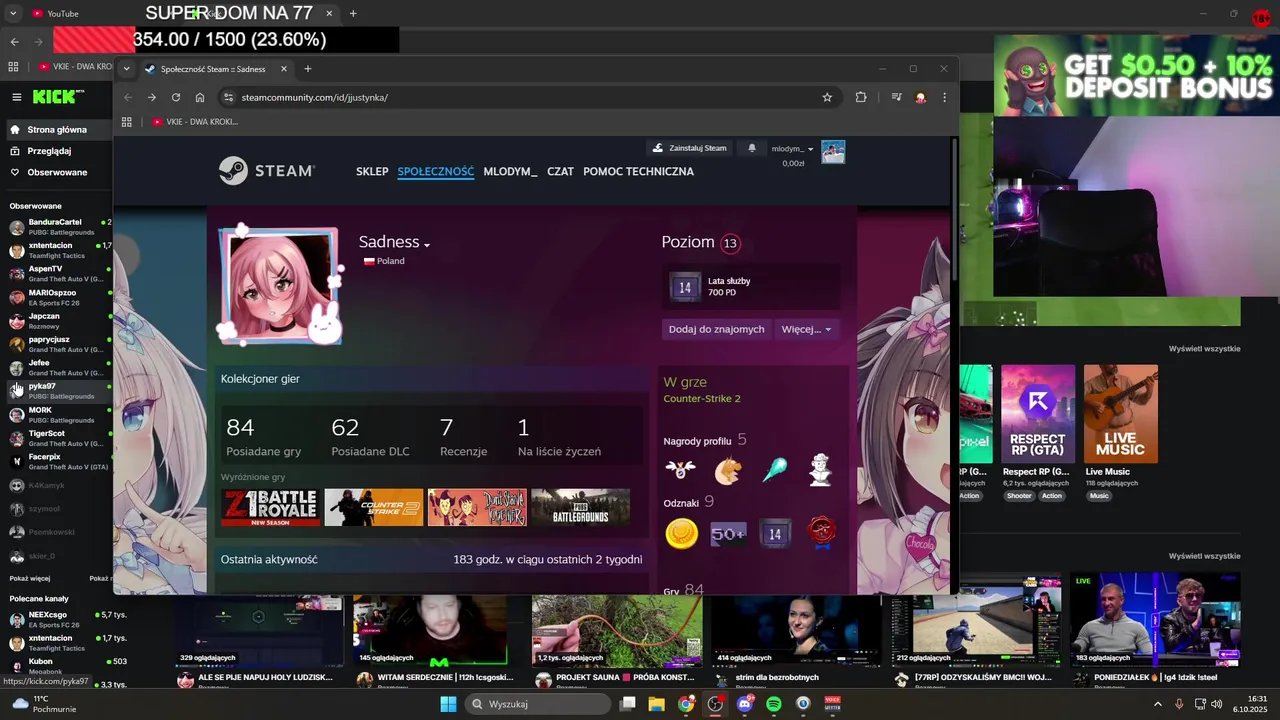Open the tab search dropdown in Steam window
This screenshot has height=720, width=1280.
(126, 69)
